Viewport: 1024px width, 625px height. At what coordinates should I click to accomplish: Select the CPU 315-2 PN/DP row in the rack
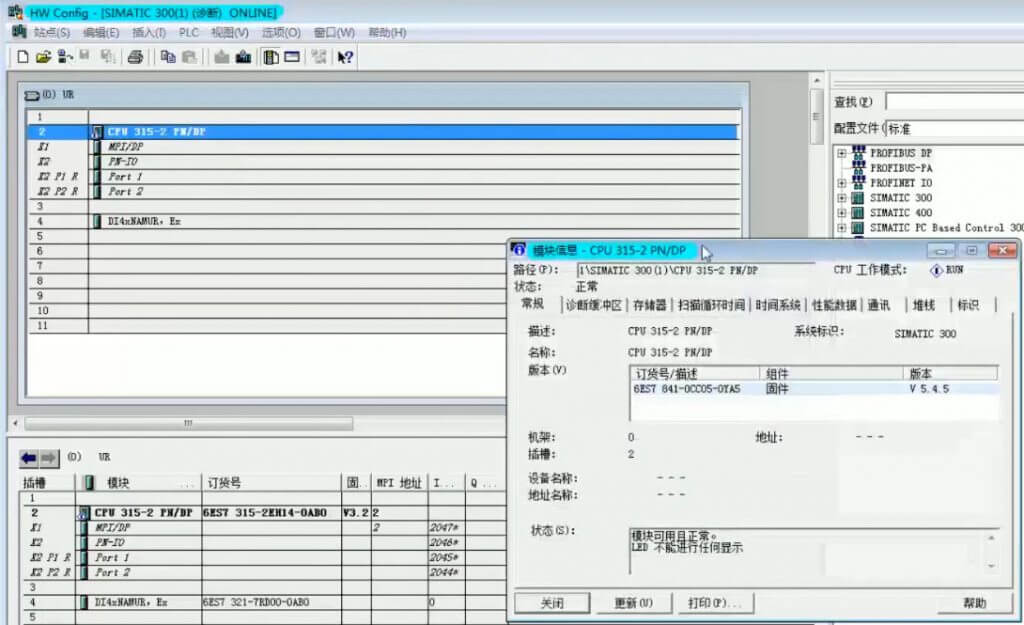[383, 132]
